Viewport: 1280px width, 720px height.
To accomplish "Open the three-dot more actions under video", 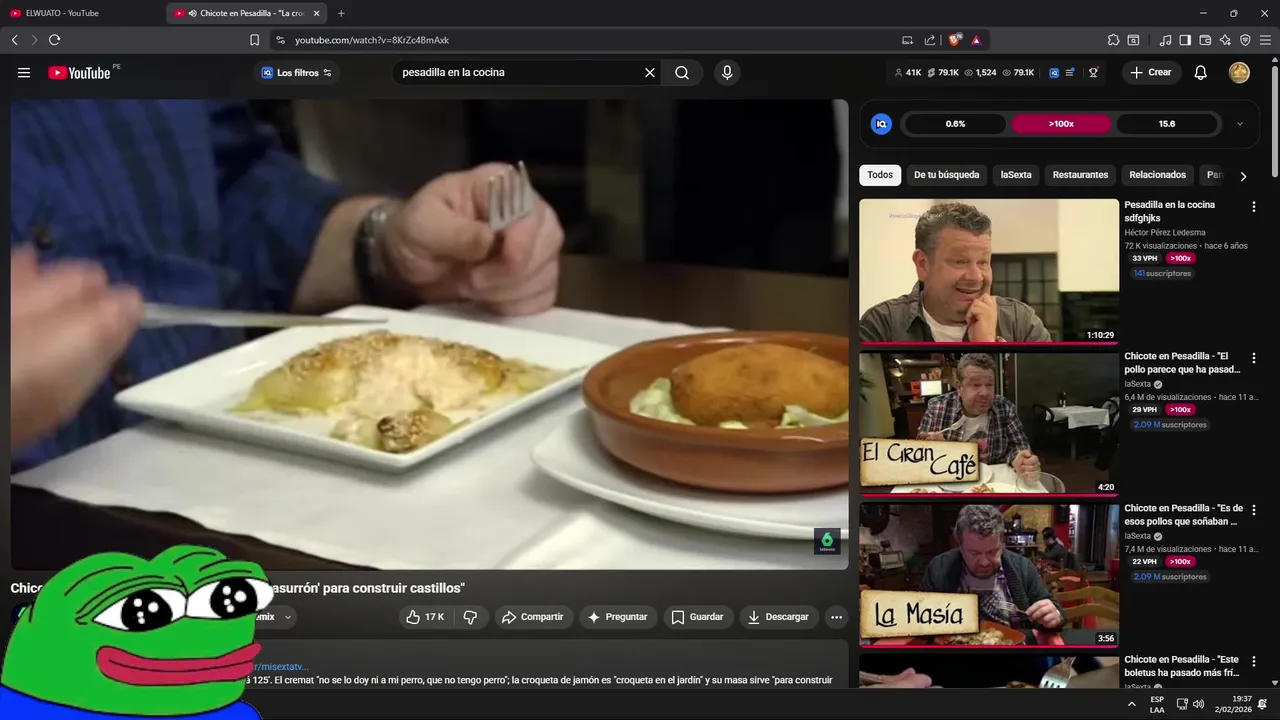I will (x=837, y=617).
